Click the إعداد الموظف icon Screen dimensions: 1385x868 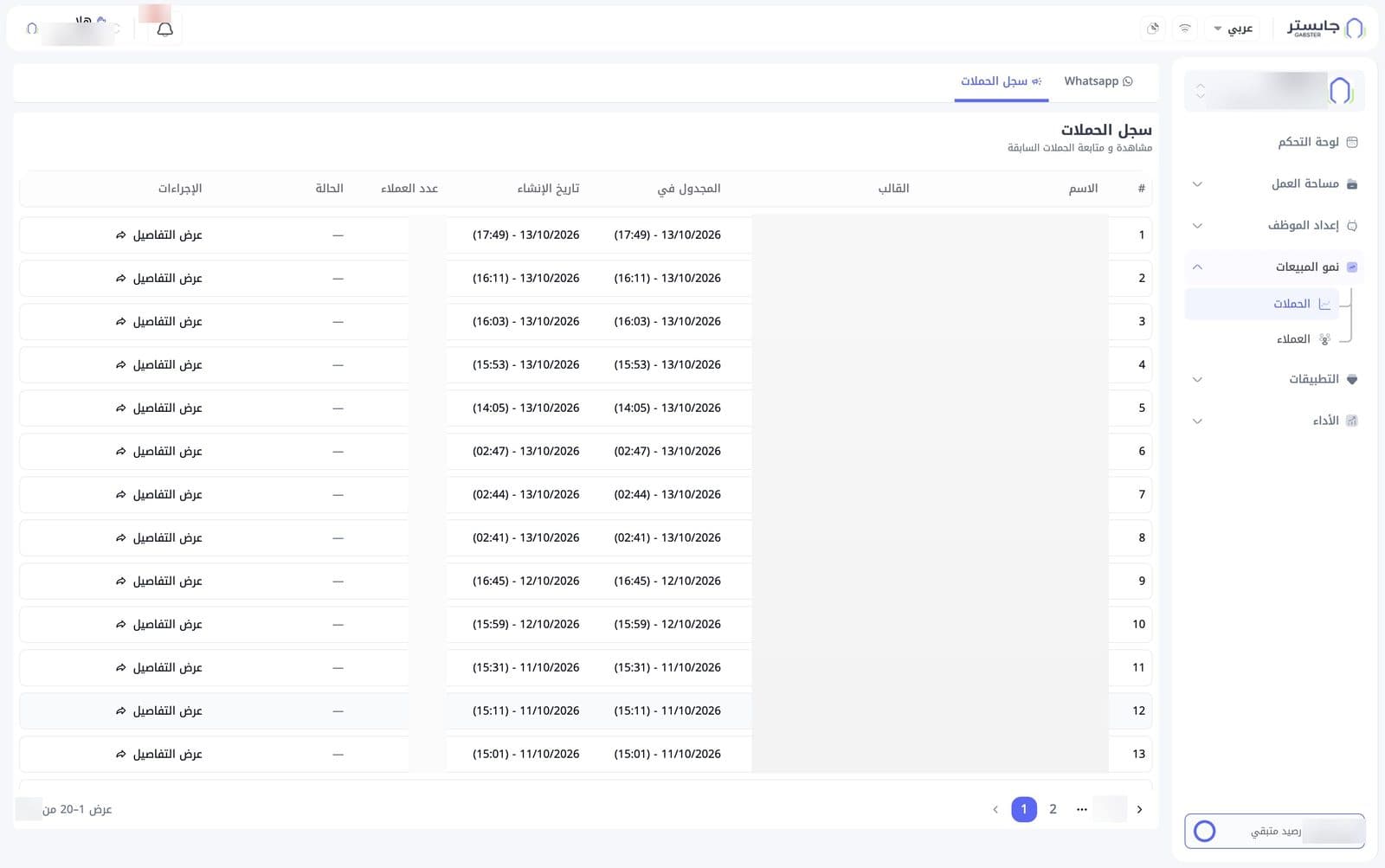tap(1352, 225)
